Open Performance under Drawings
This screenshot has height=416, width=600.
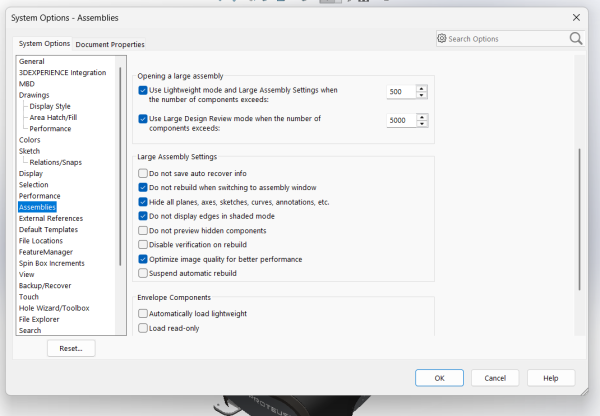pos(51,129)
